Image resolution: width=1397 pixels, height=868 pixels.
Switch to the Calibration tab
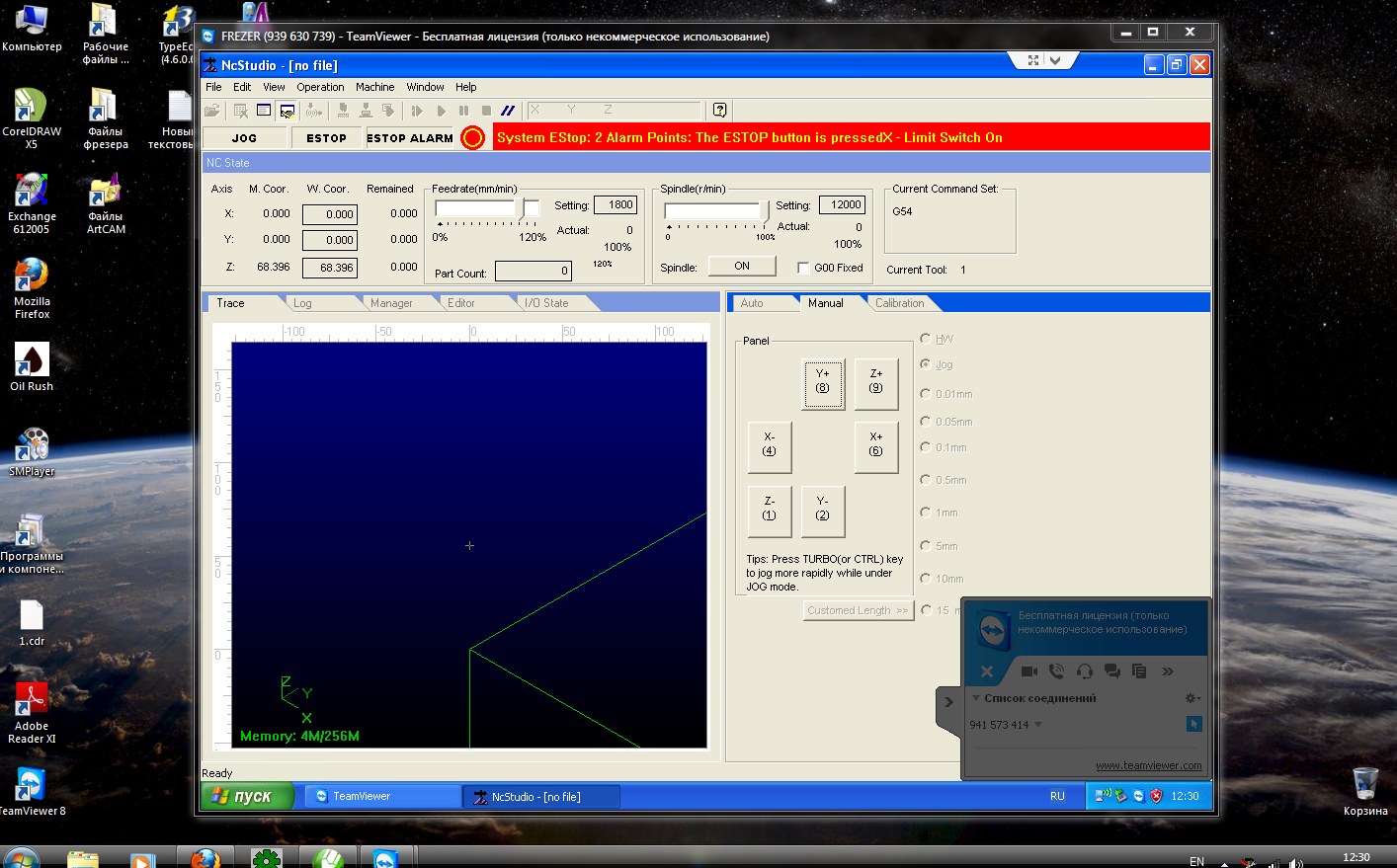[x=900, y=303]
